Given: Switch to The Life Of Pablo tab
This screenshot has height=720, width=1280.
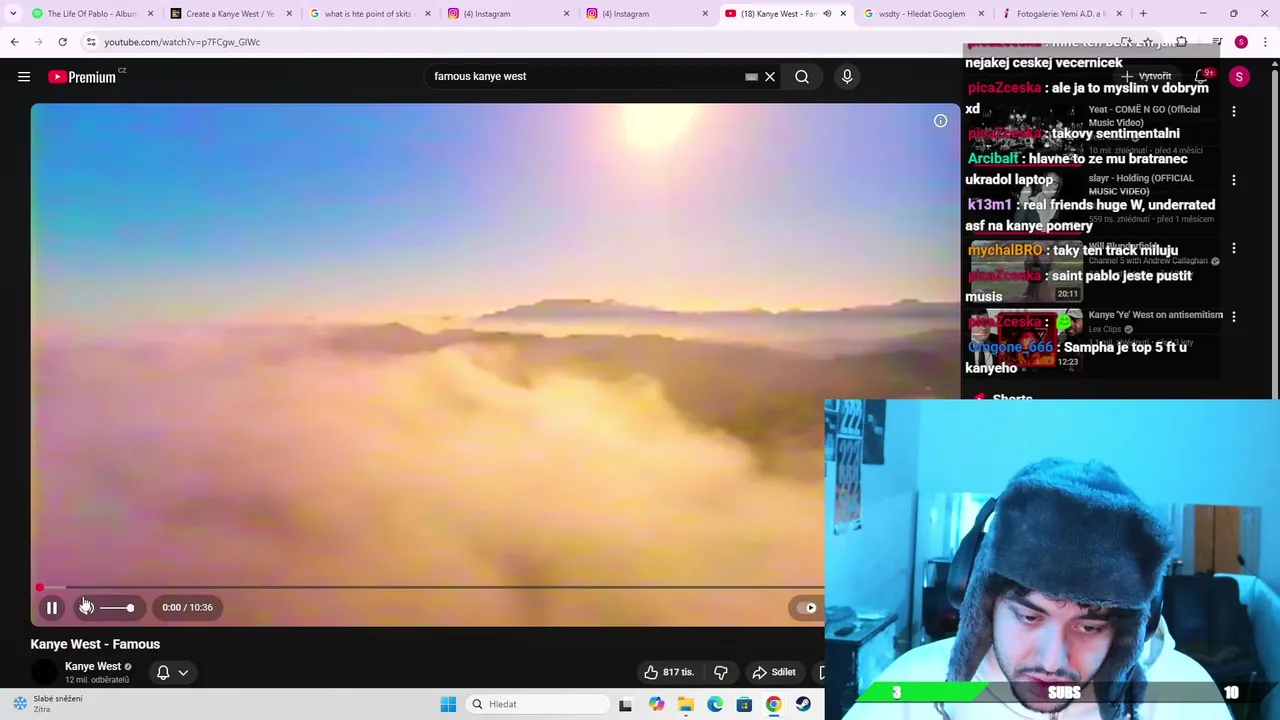Looking at the screenshot, I should click(x=92, y=14).
